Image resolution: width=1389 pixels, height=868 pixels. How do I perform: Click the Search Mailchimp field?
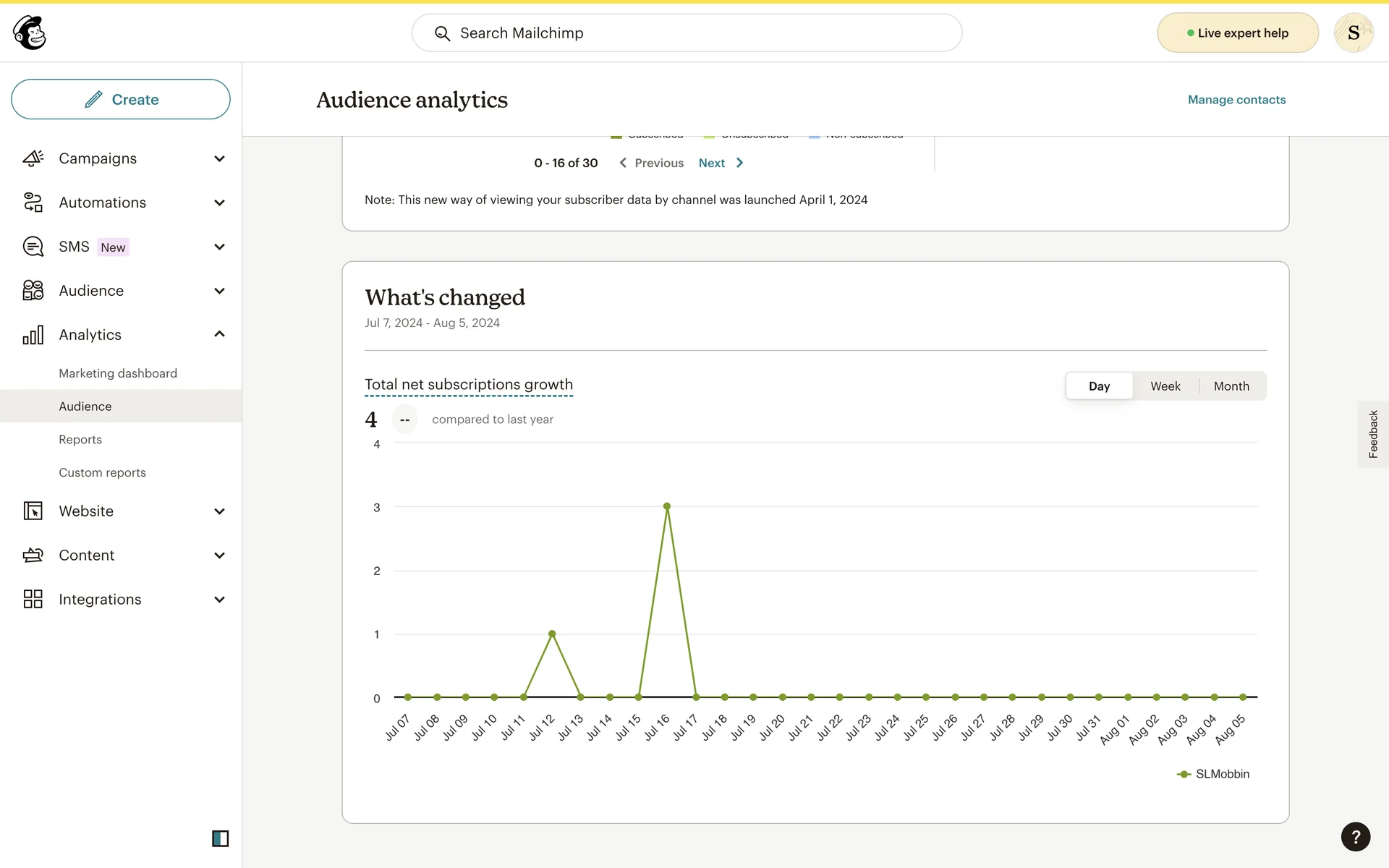[x=686, y=33]
